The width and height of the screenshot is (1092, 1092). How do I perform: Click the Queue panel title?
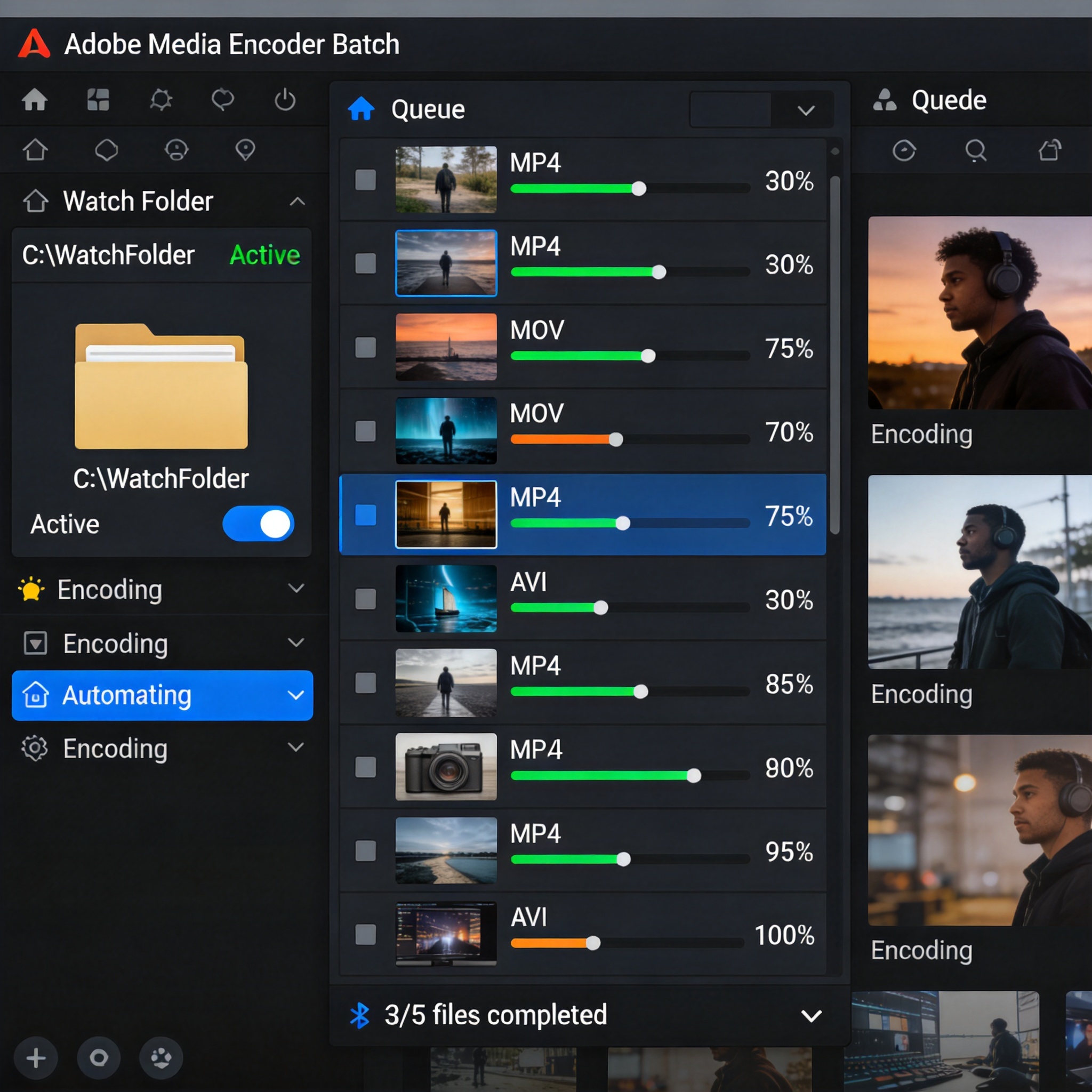428,109
